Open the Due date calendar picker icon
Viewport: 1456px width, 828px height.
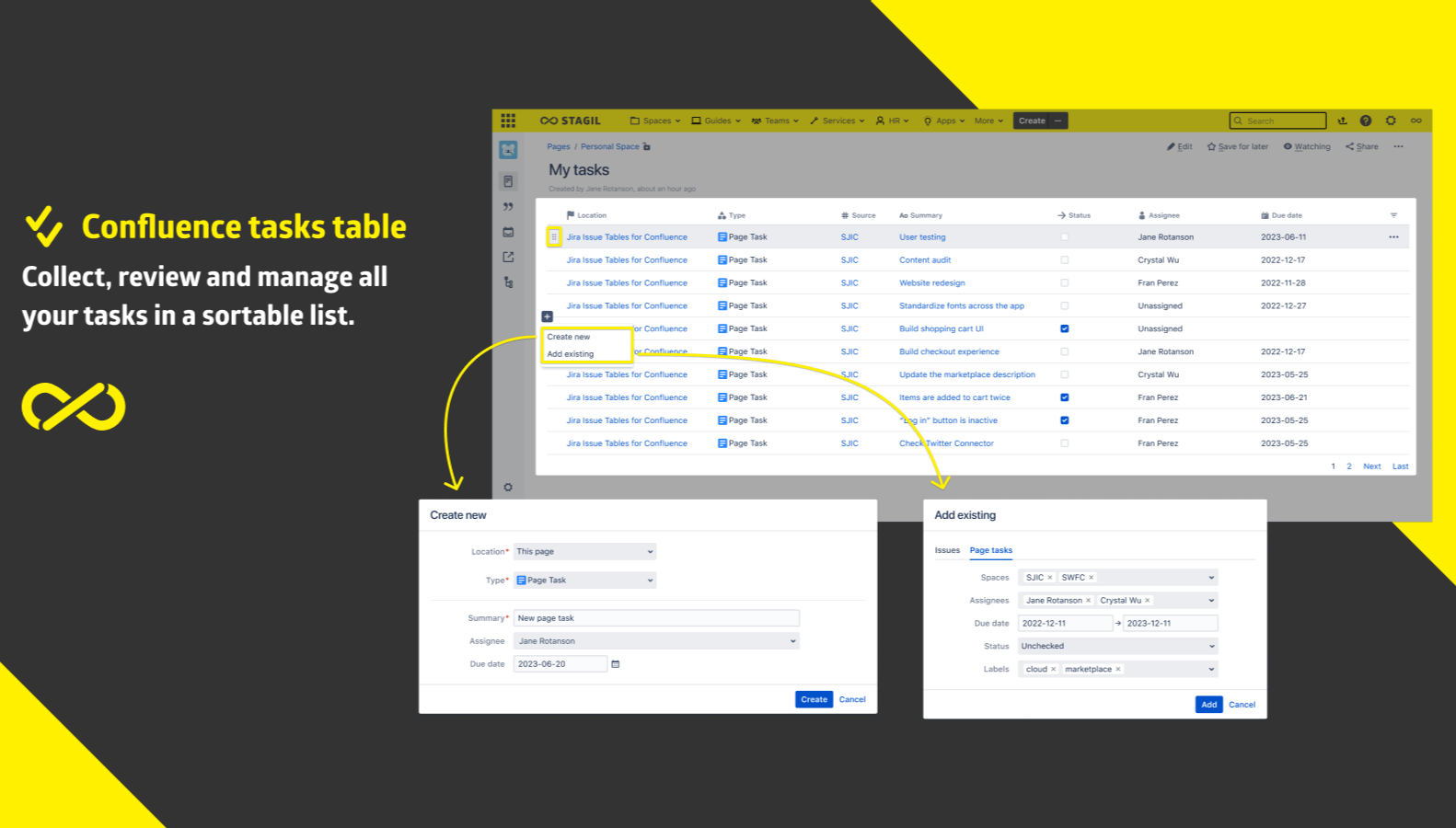tap(616, 664)
